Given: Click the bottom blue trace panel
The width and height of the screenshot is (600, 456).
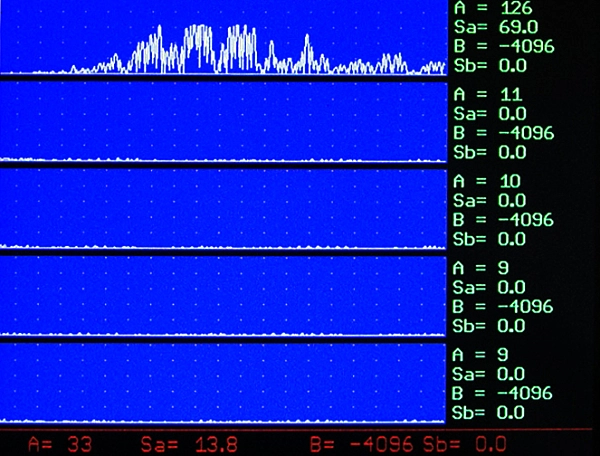Looking at the screenshot, I should point(223,383).
